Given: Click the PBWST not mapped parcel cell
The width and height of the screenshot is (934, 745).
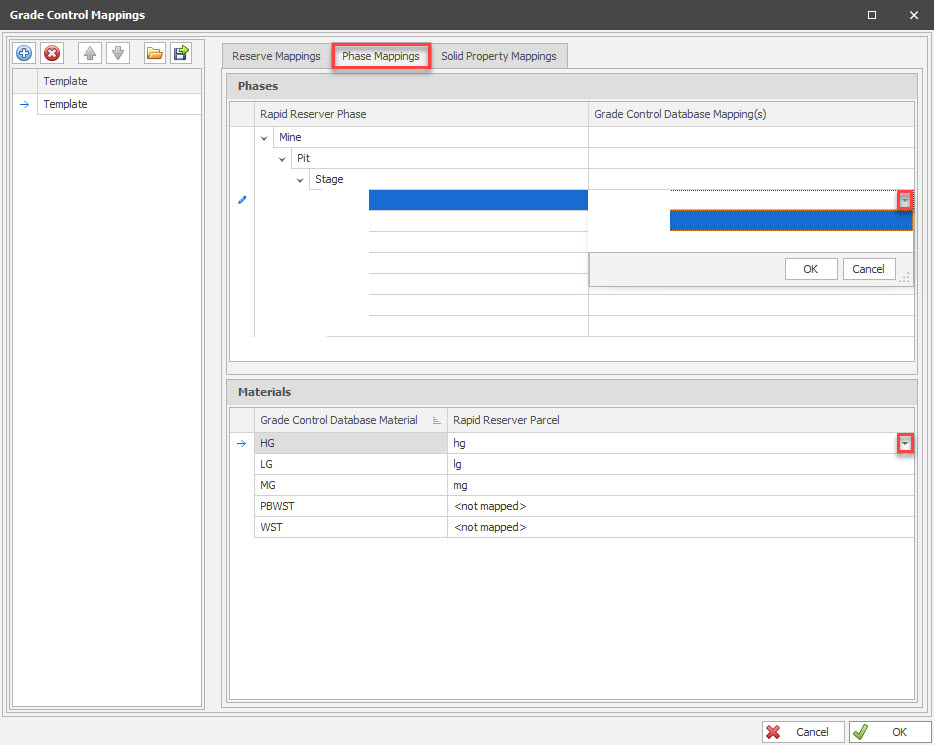Looking at the screenshot, I should click(680, 506).
